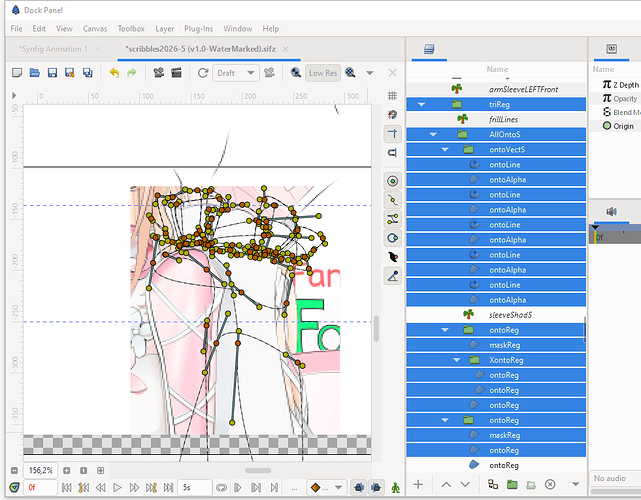Toggle animation mode icon

(395, 487)
